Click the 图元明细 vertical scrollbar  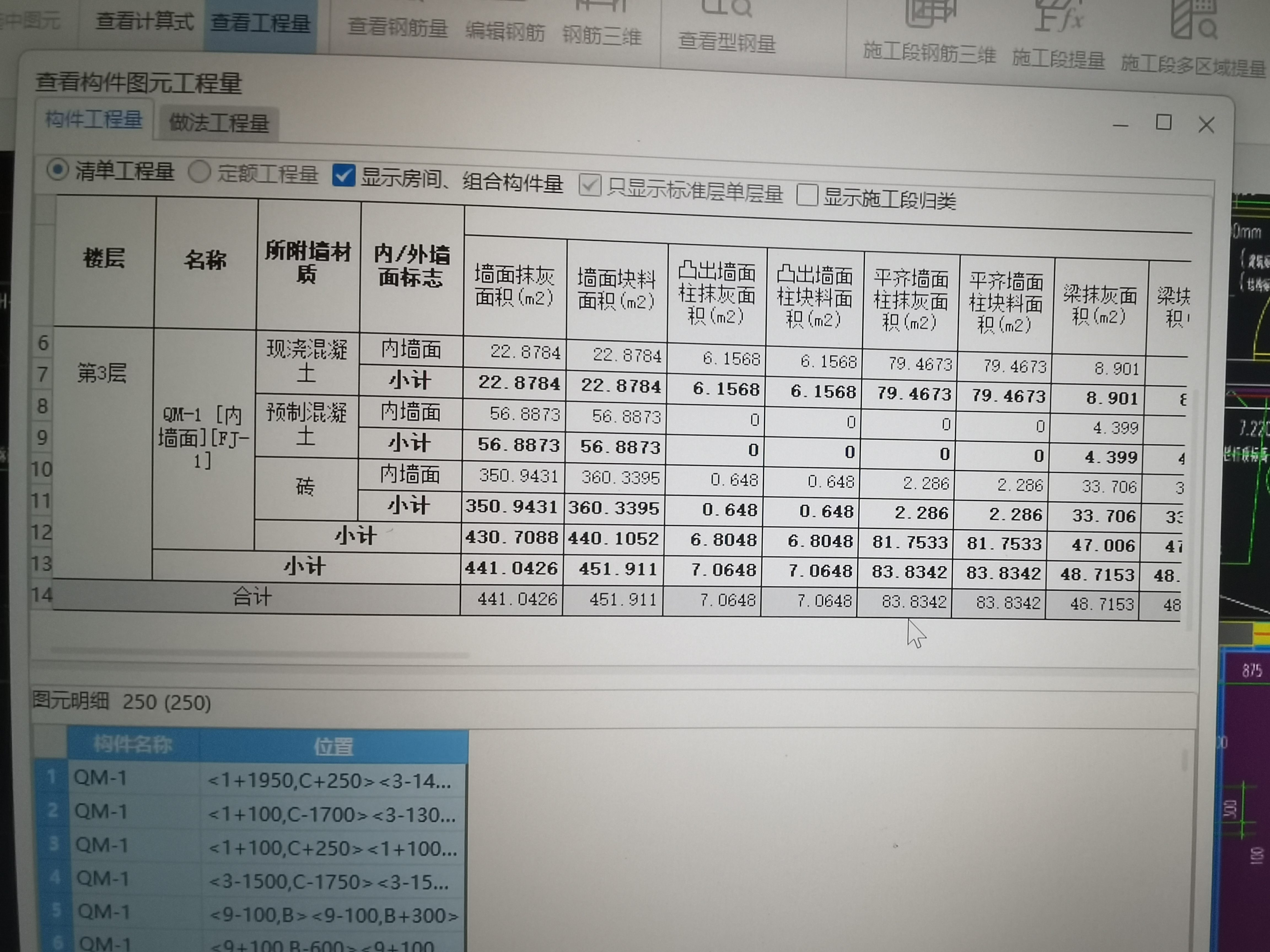coord(1185,760)
